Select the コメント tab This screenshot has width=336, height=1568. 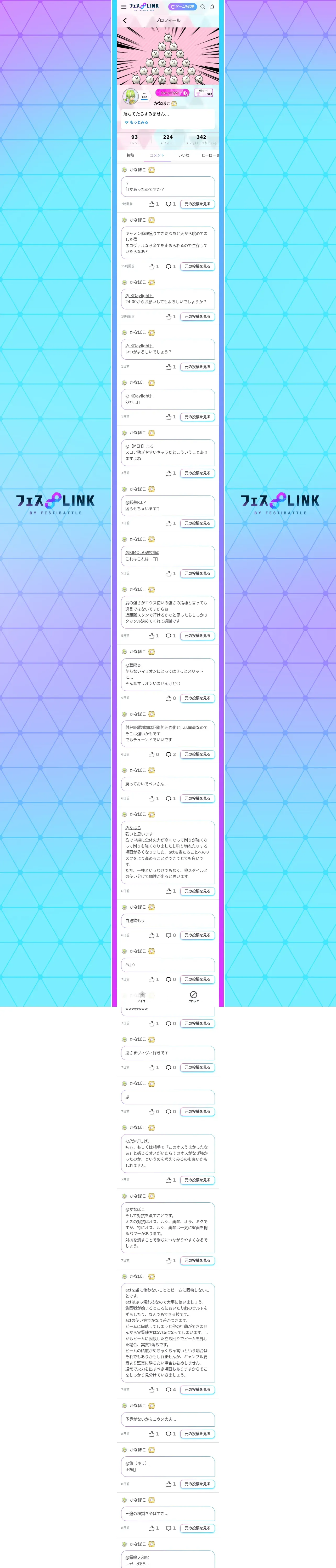[x=157, y=155]
